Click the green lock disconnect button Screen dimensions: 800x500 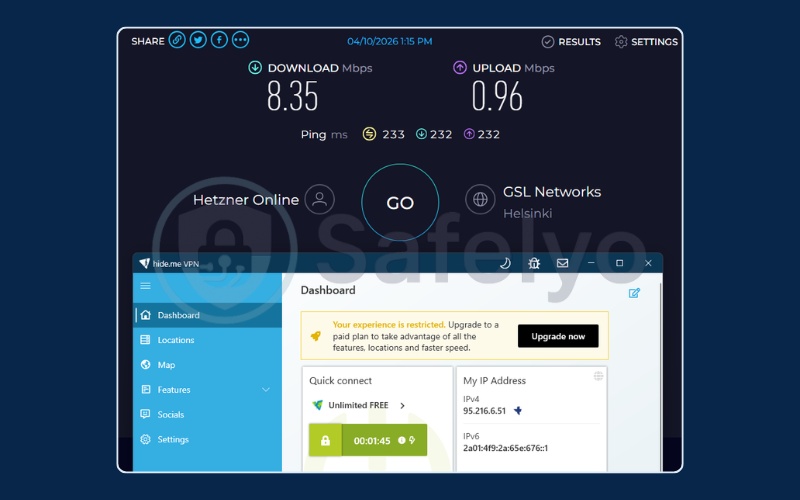click(325, 440)
